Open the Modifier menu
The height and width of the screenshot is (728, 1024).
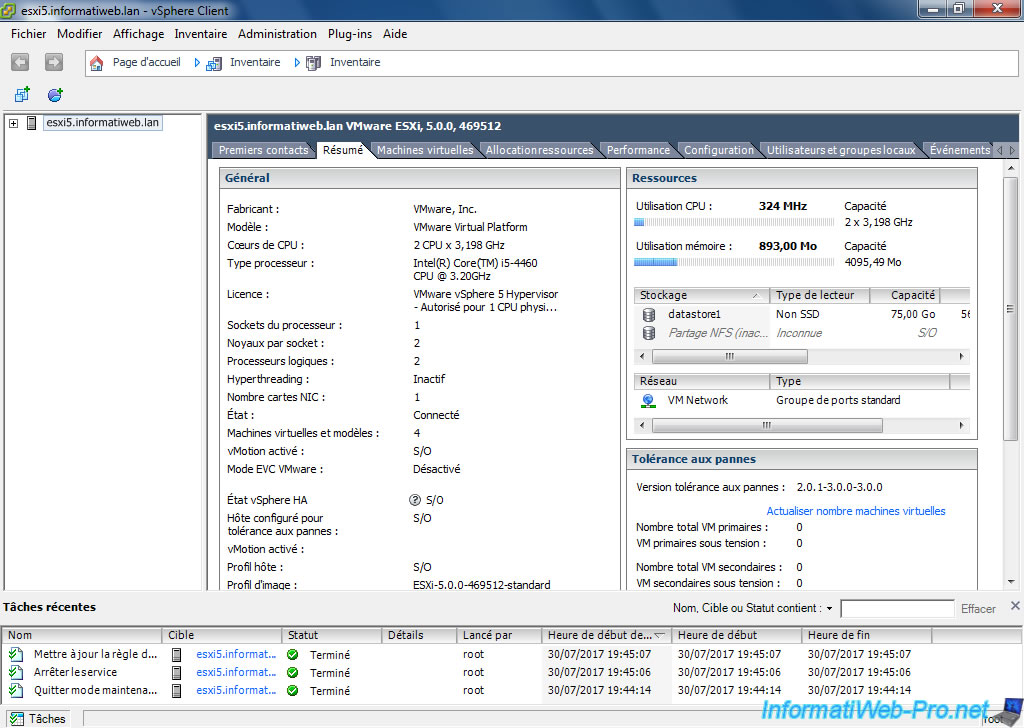pyautogui.click(x=80, y=34)
